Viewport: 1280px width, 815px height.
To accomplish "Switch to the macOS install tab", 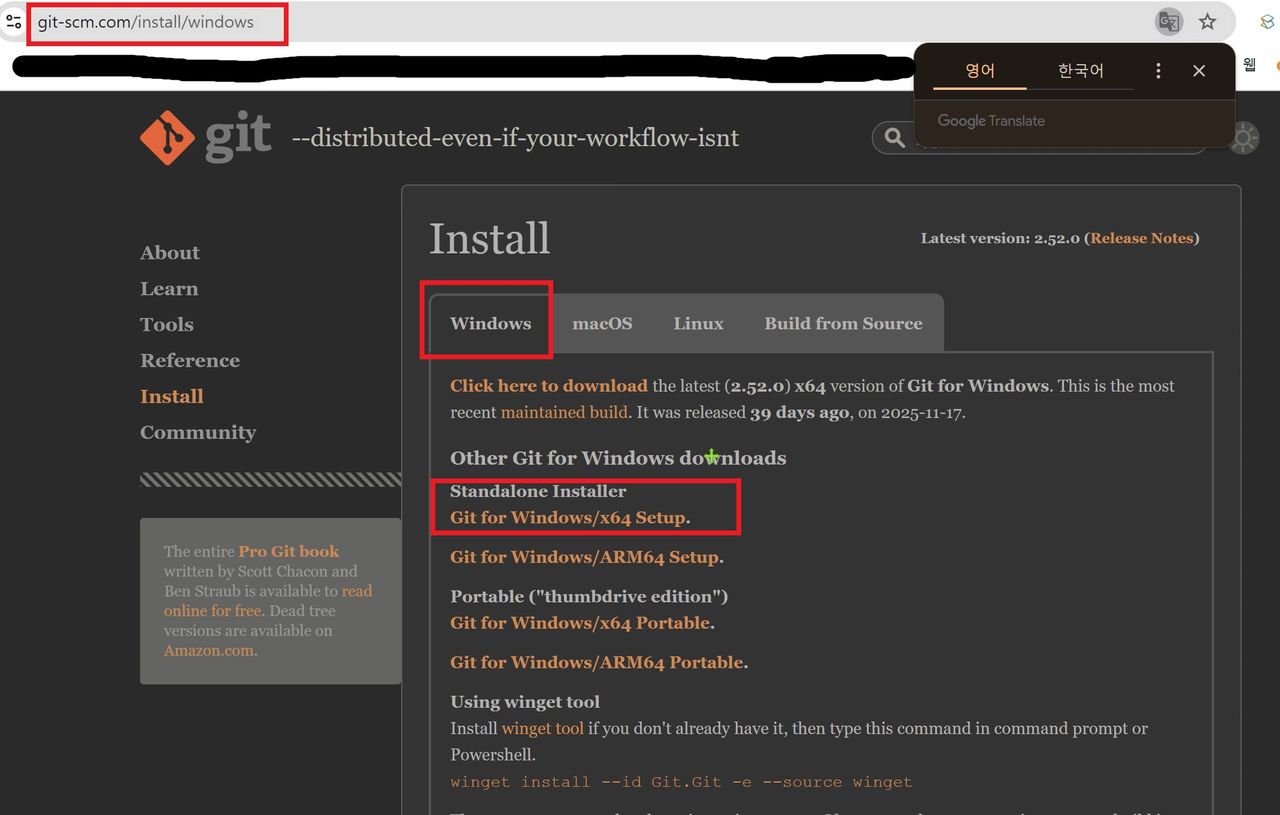I will (x=602, y=324).
